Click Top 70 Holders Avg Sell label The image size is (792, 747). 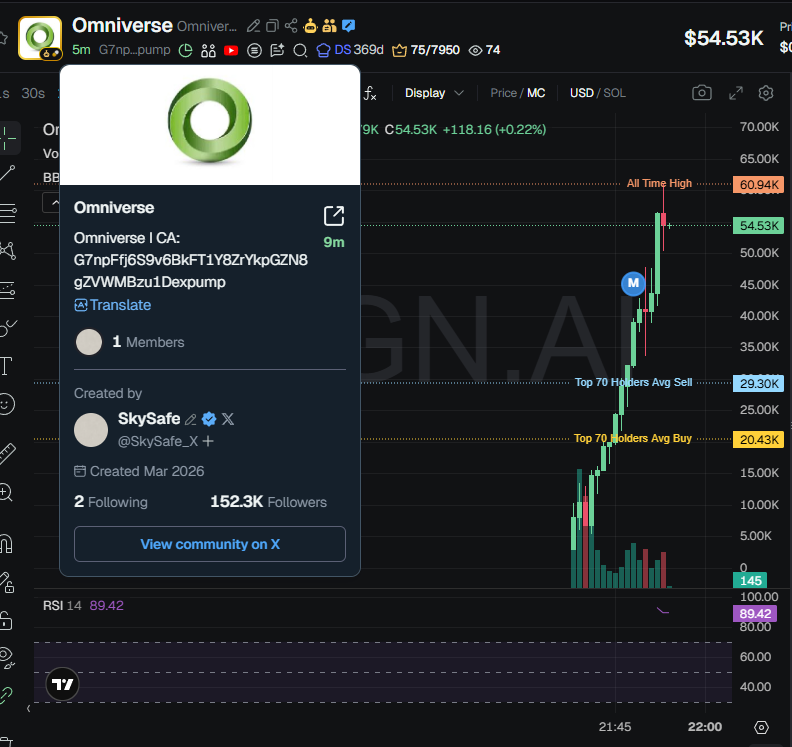(x=633, y=382)
